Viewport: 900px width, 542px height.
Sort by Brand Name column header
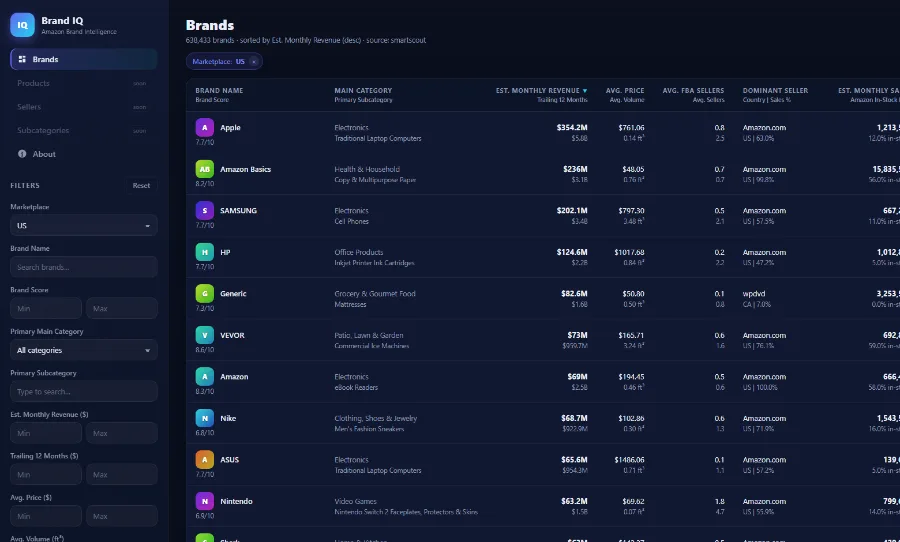click(x=219, y=91)
